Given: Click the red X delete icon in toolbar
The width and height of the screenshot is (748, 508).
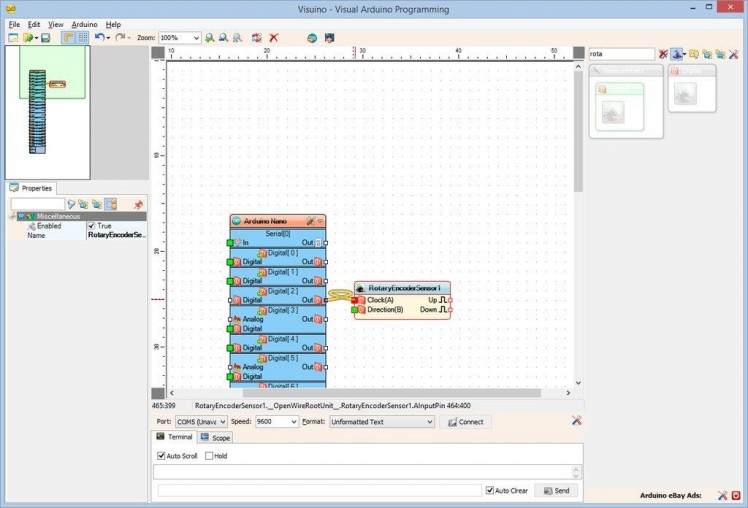Looking at the screenshot, I should 274,38.
